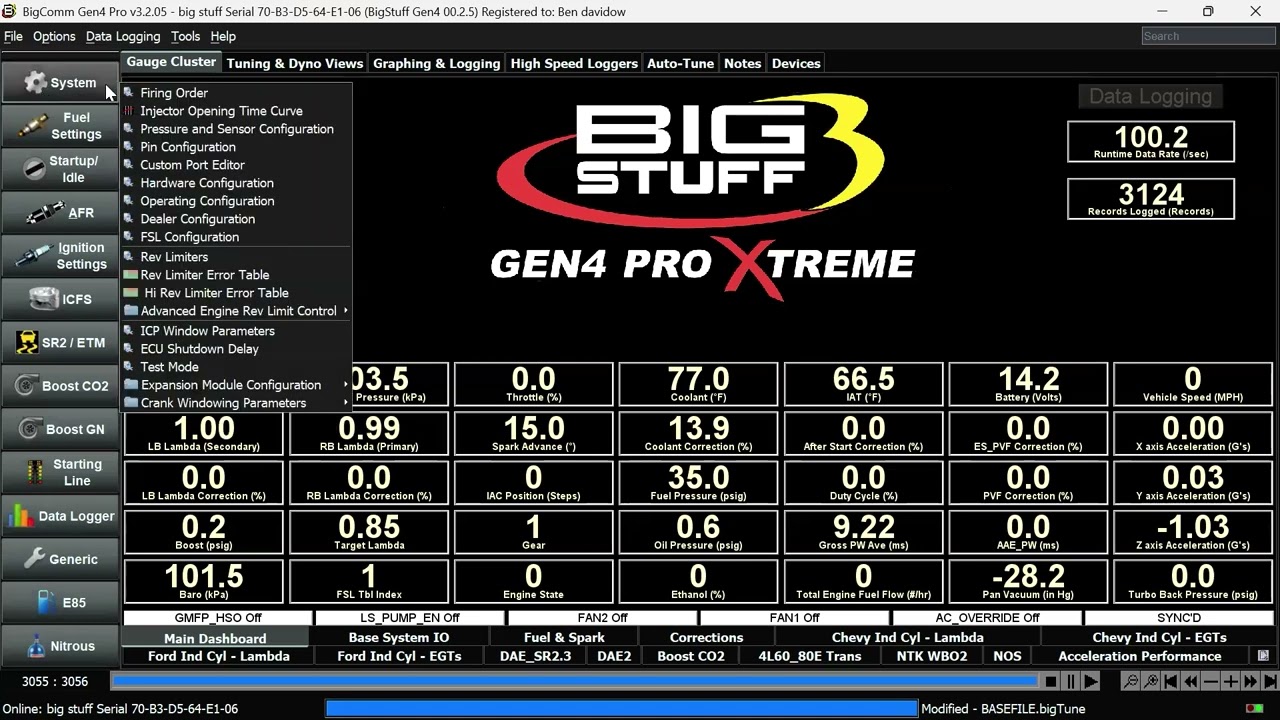Open the Help menu
This screenshot has height=720, width=1280.
click(223, 36)
